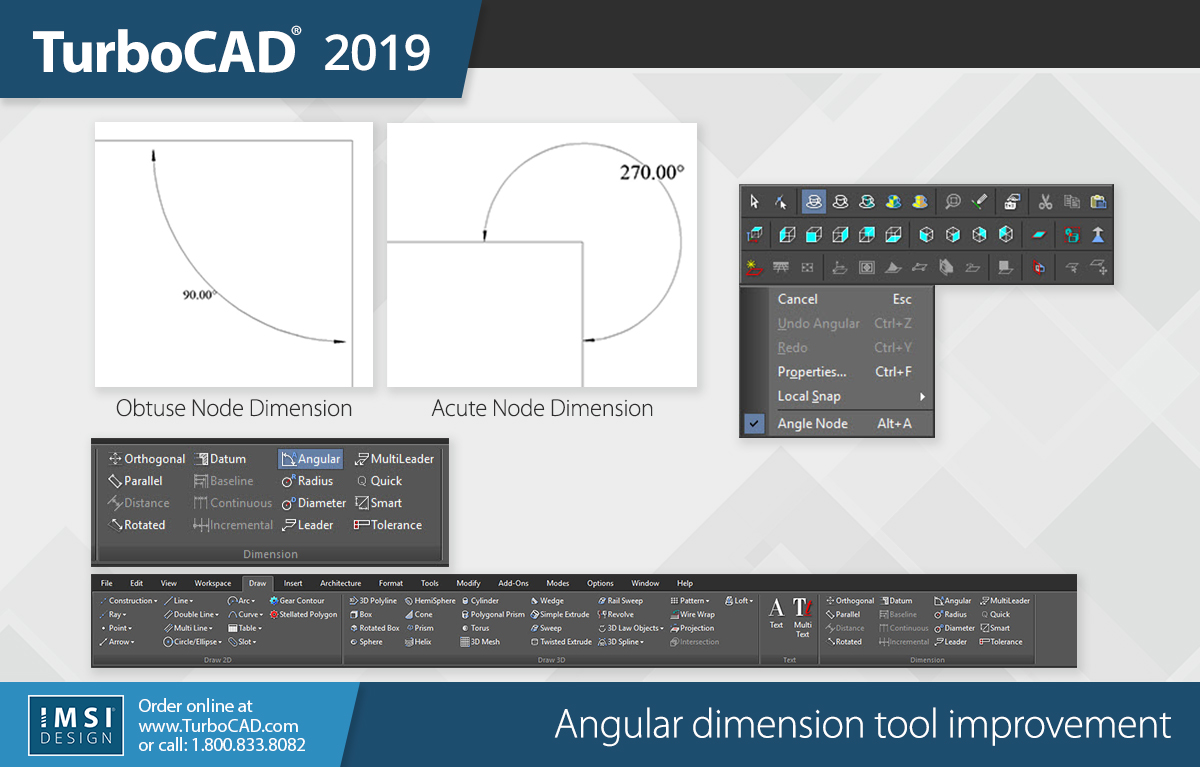
Task: Click the first isometric hexagonal cube view icon
Action: 926,235
